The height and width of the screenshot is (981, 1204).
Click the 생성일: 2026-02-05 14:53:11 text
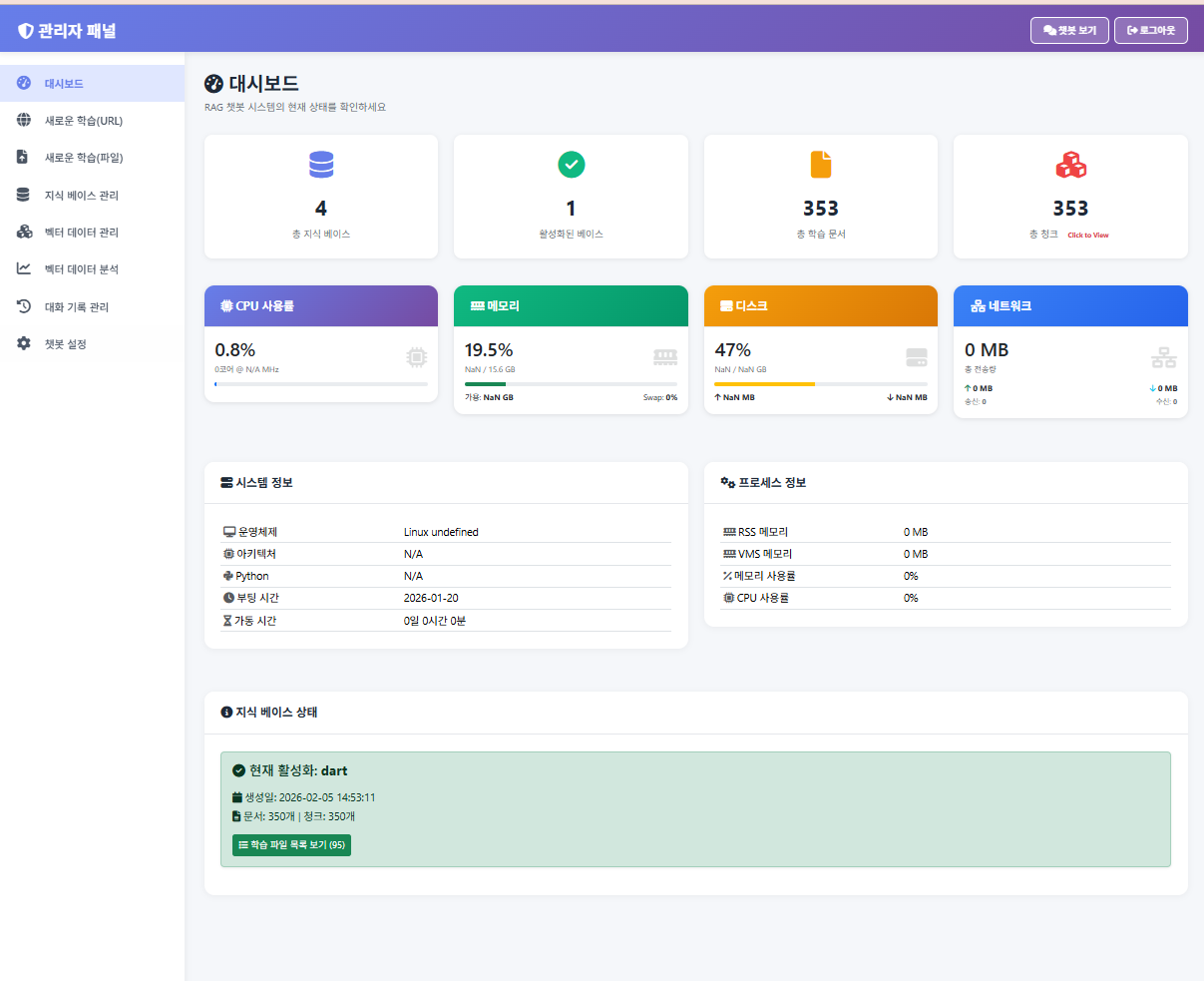pyautogui.click(x=310, y=797)
